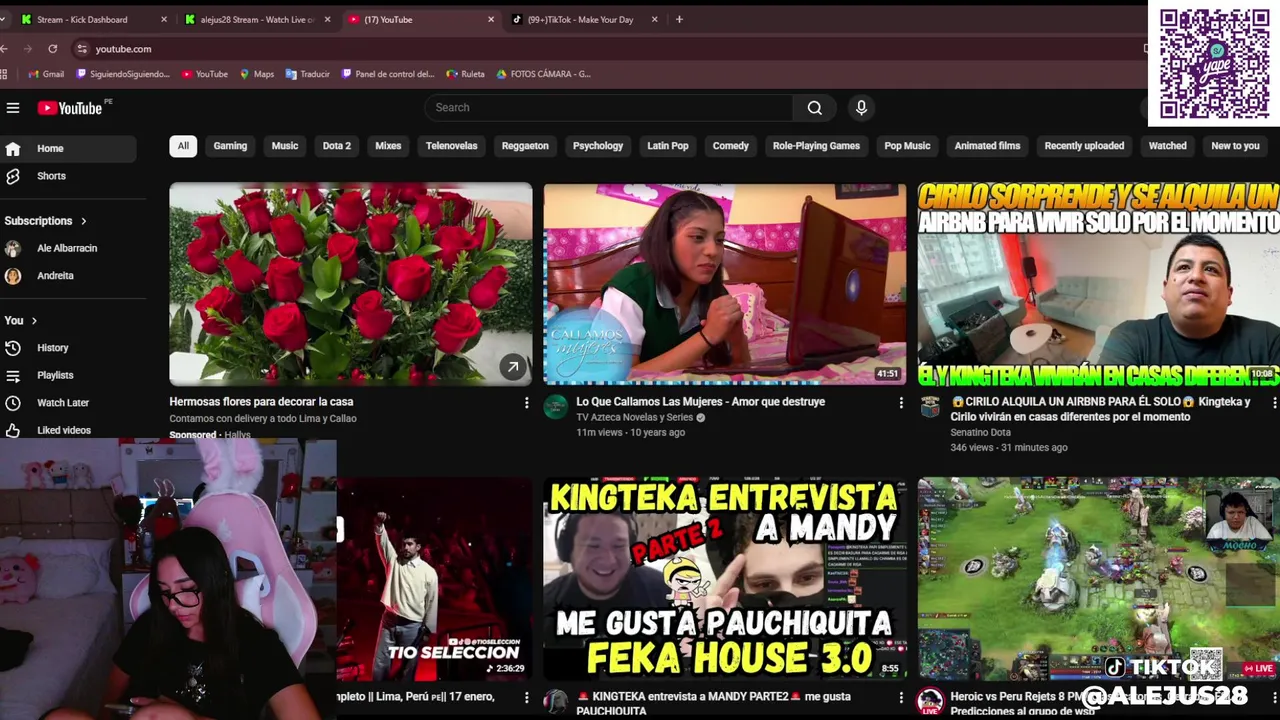Image resolution: width=1280 pixels, height=720 pixels.
Task: Select the Role-Playing Games filter chip
Action: 816,146
